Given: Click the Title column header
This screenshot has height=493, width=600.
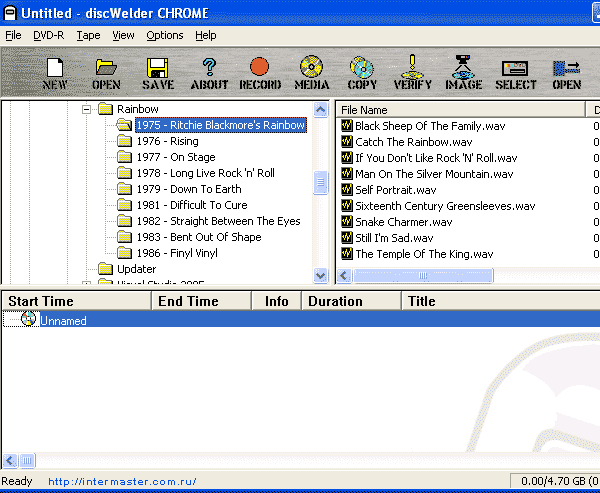Looking at the screenshot, I should click(501, 301).
